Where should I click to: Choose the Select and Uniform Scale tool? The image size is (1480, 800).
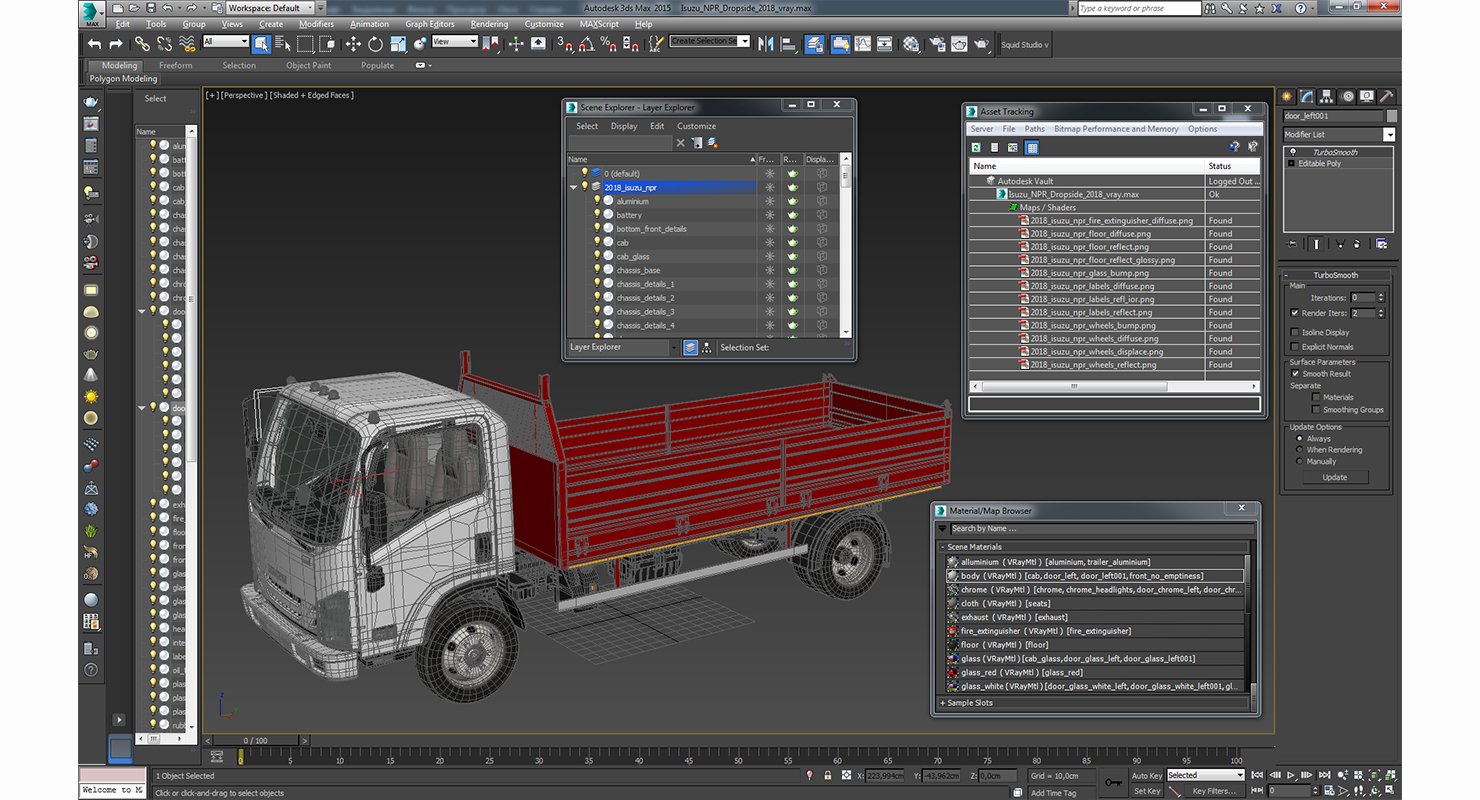click(x=398, y=44)
